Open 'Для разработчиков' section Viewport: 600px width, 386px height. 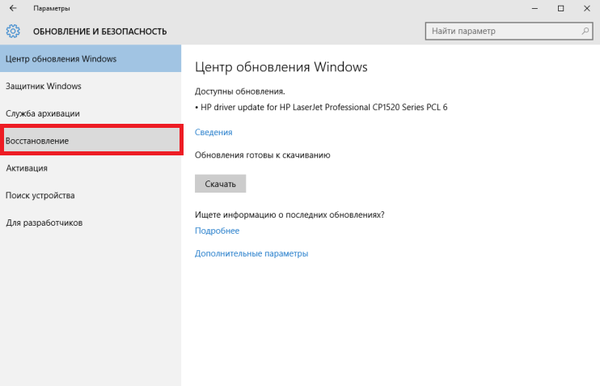pyautogui.click(x=90, y=223)
